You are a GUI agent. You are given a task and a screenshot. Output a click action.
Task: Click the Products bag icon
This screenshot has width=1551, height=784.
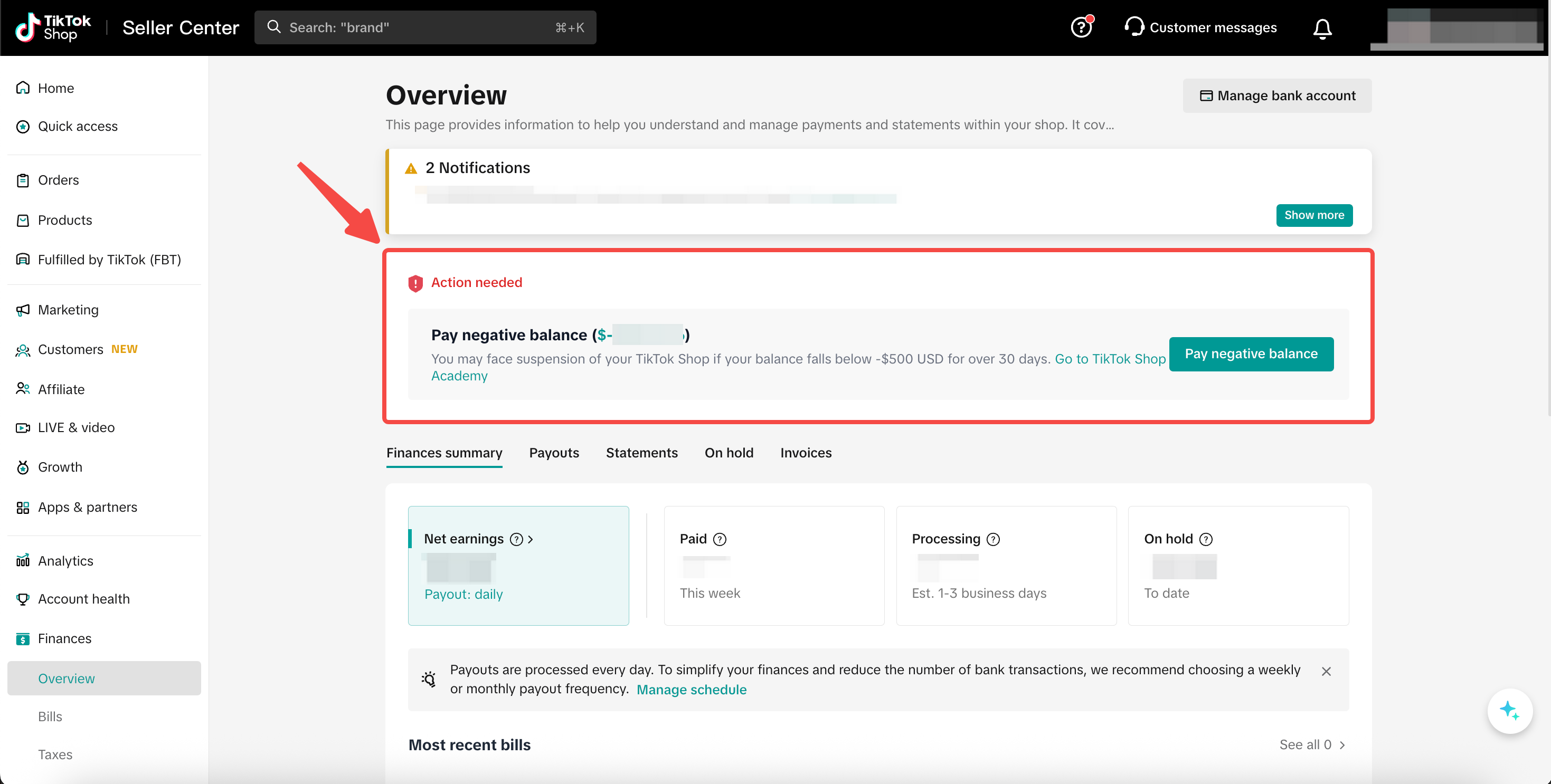23,220
